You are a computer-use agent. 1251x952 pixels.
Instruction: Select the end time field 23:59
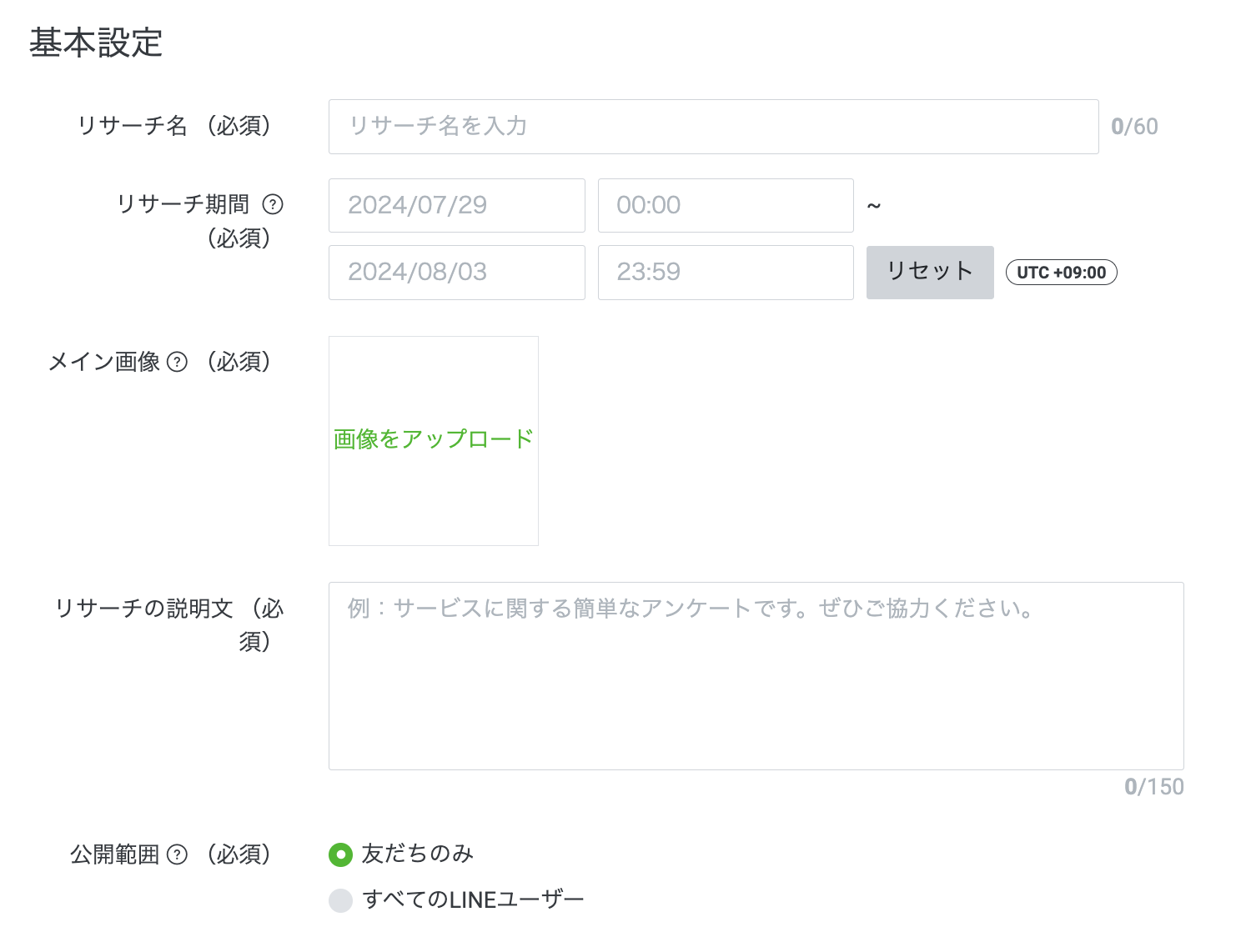[x=726, y=273]
